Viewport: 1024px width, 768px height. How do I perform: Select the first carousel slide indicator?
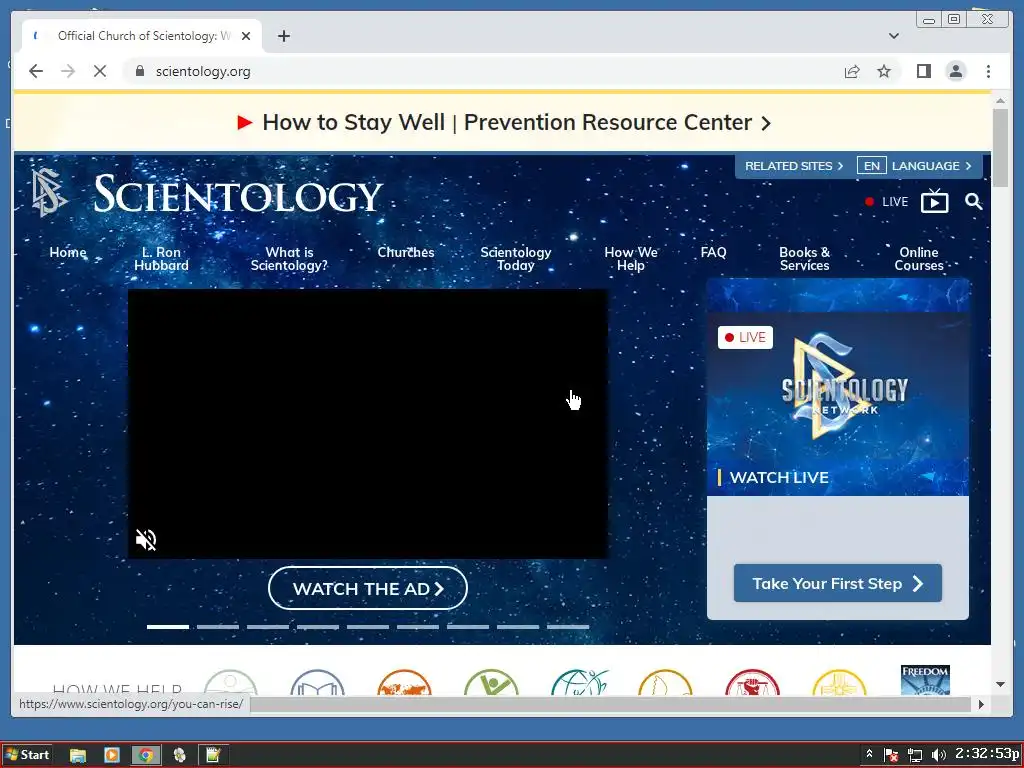point(168,626)
